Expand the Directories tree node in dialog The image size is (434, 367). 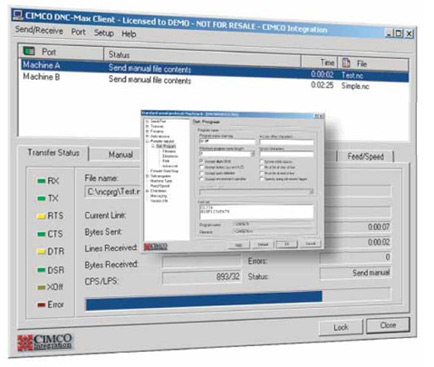tap(147, 191)
